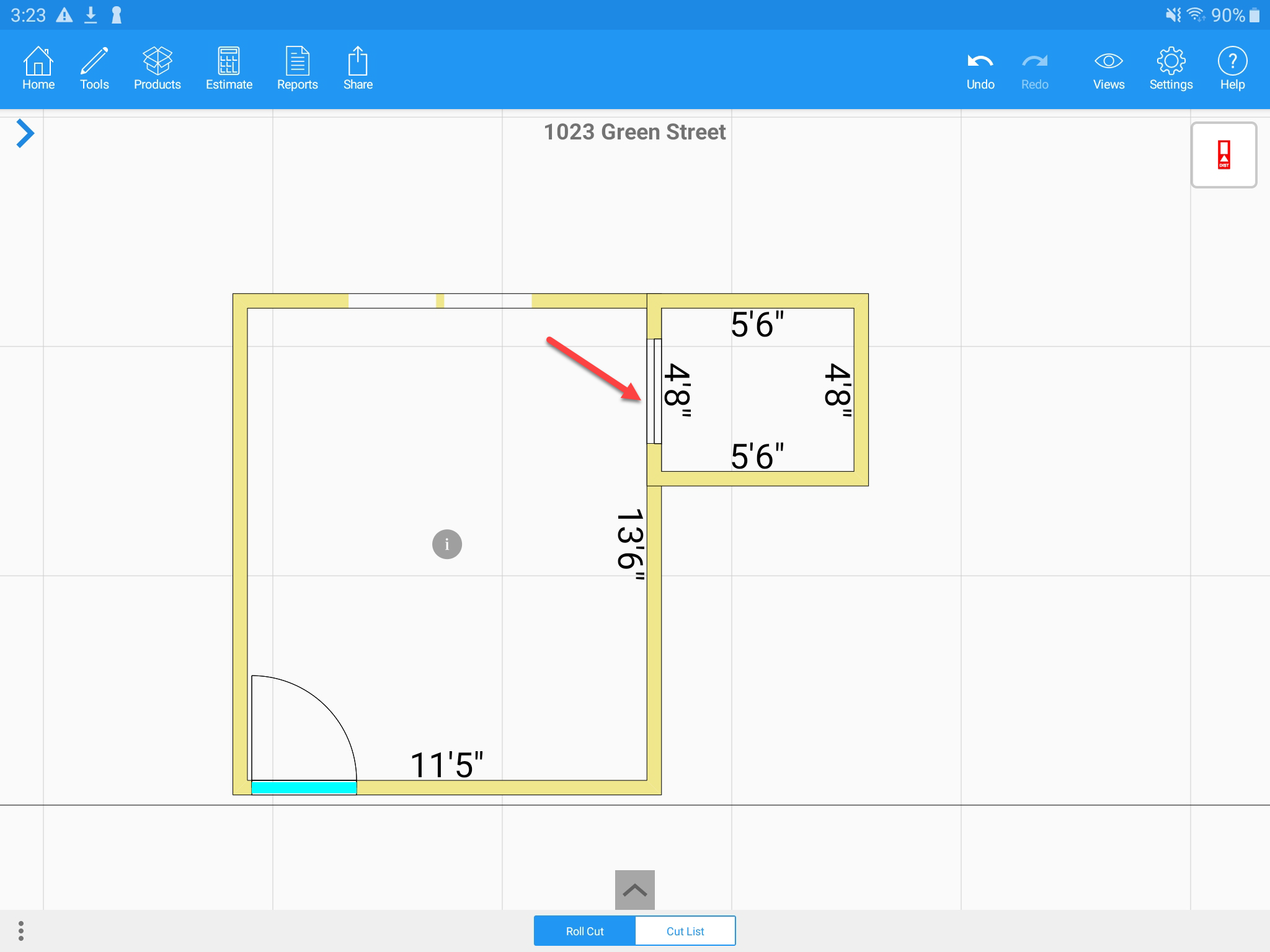Expand the bottom panel up-arrow
This screenshot has width=1270, height=952.
point(634,890)
